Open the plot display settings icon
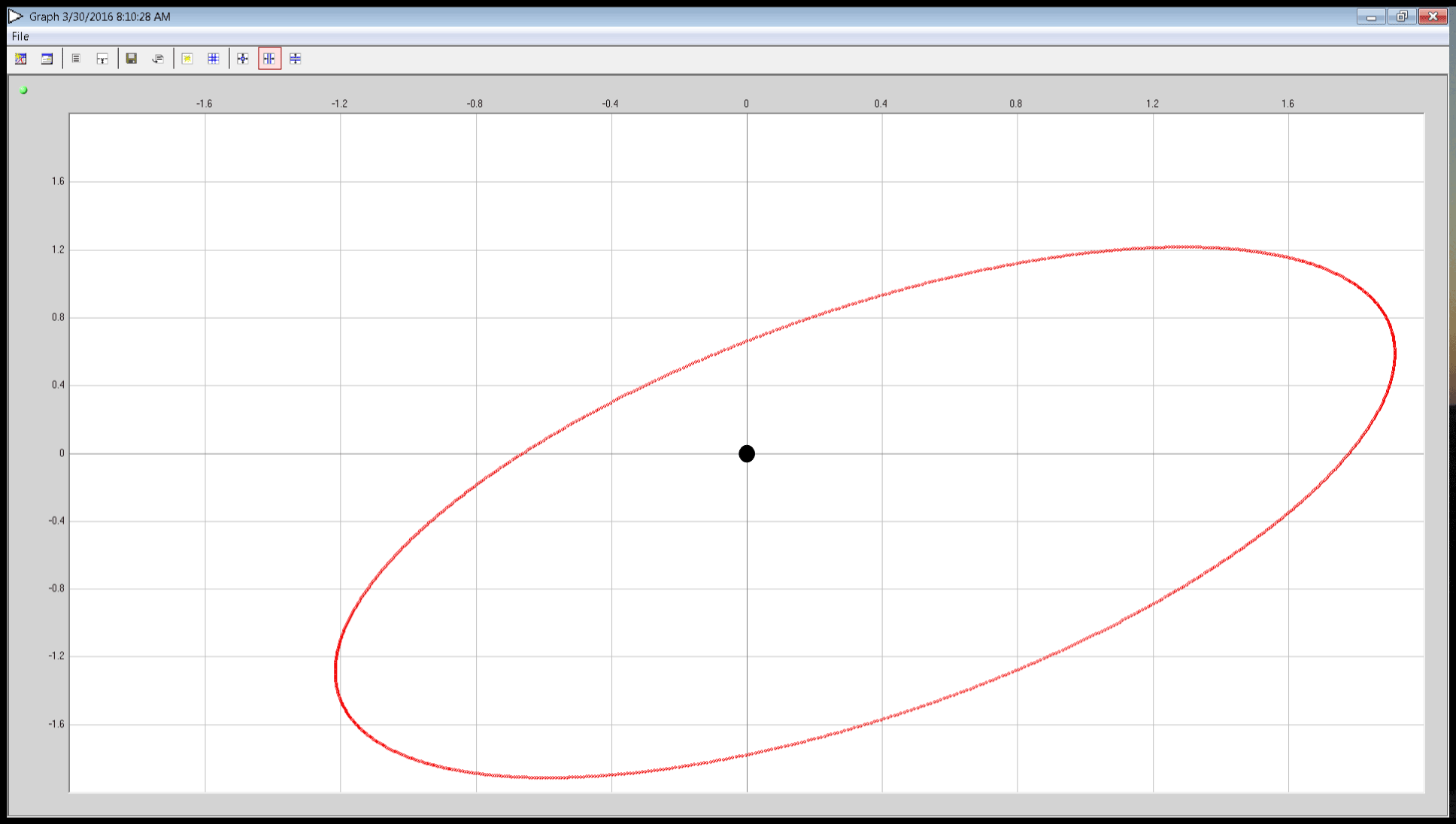This screenshot has height=824, width=1456. (47, 59)
